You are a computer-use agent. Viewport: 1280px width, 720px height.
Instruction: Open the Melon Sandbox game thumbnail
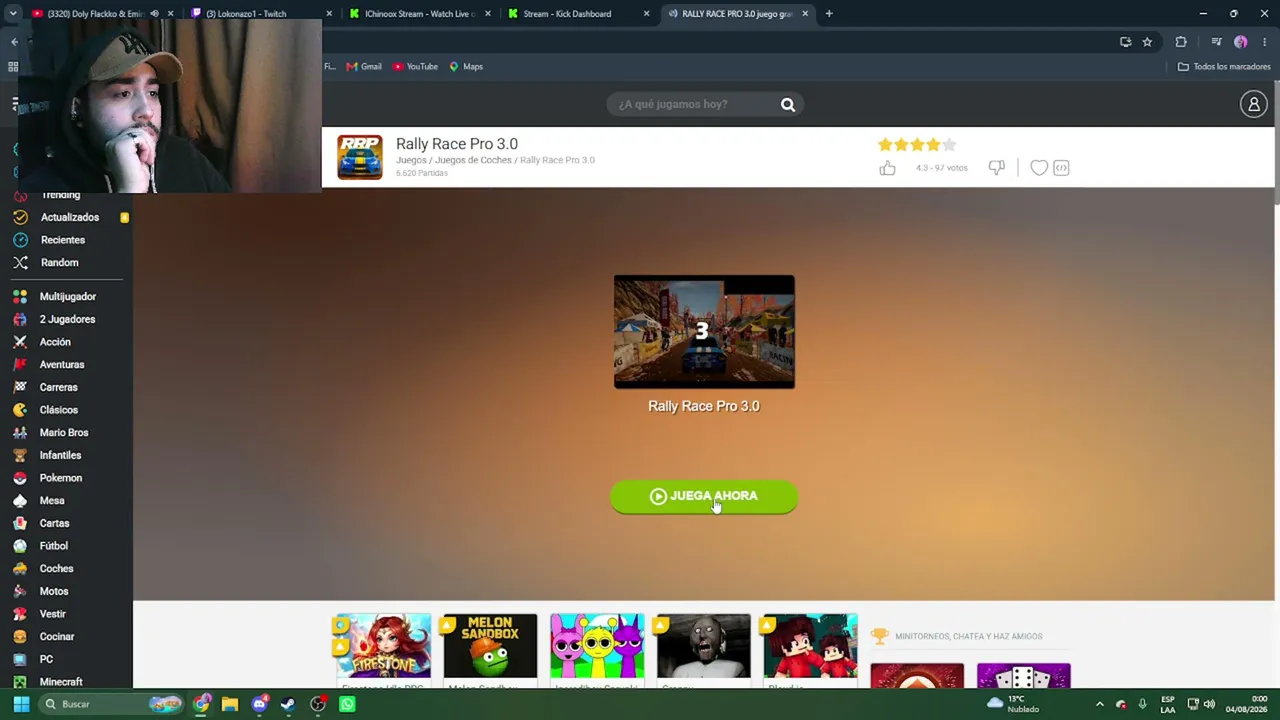(490, 647)
